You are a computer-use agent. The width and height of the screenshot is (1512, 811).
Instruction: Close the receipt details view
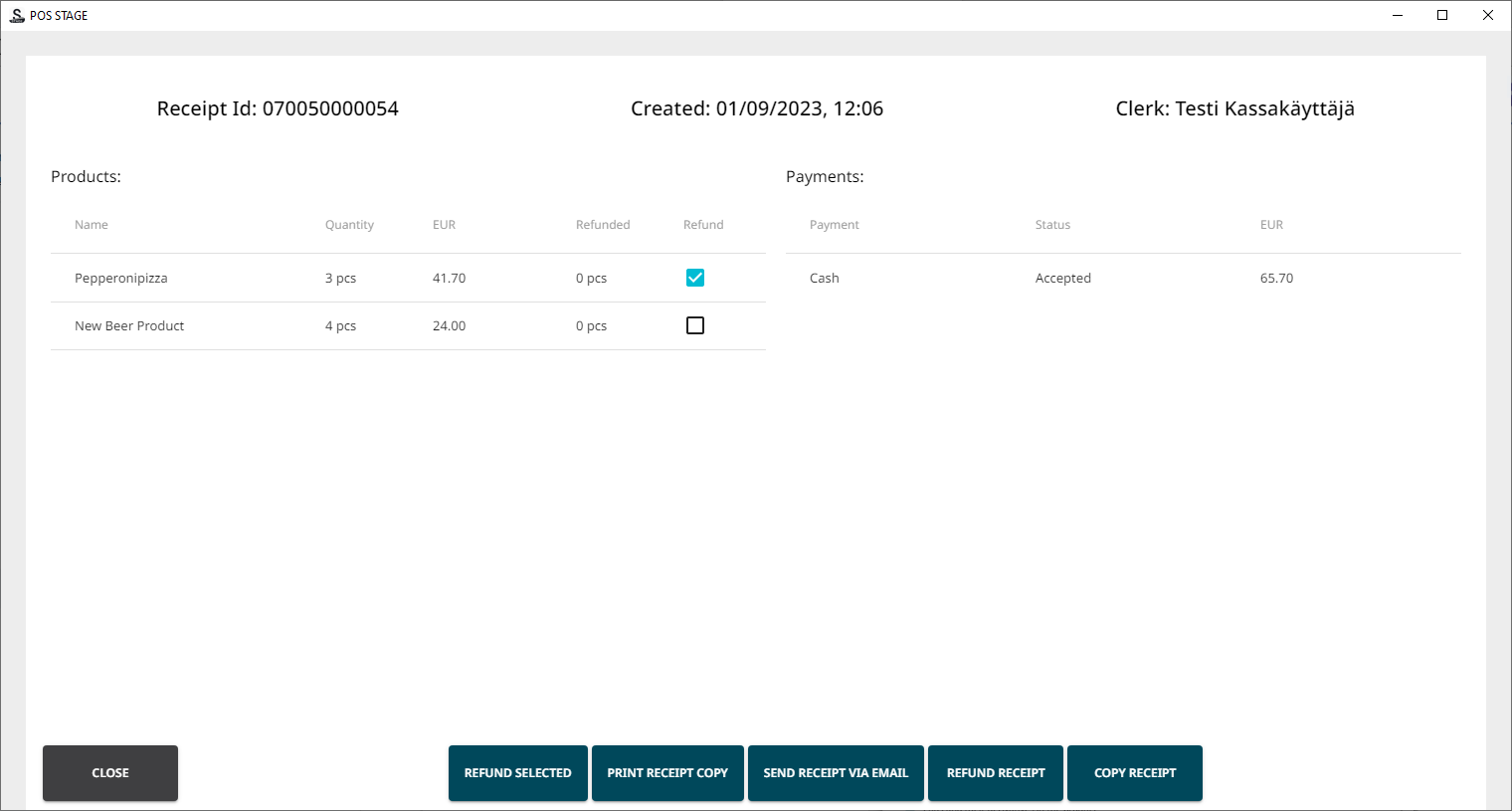pos(110,773)
